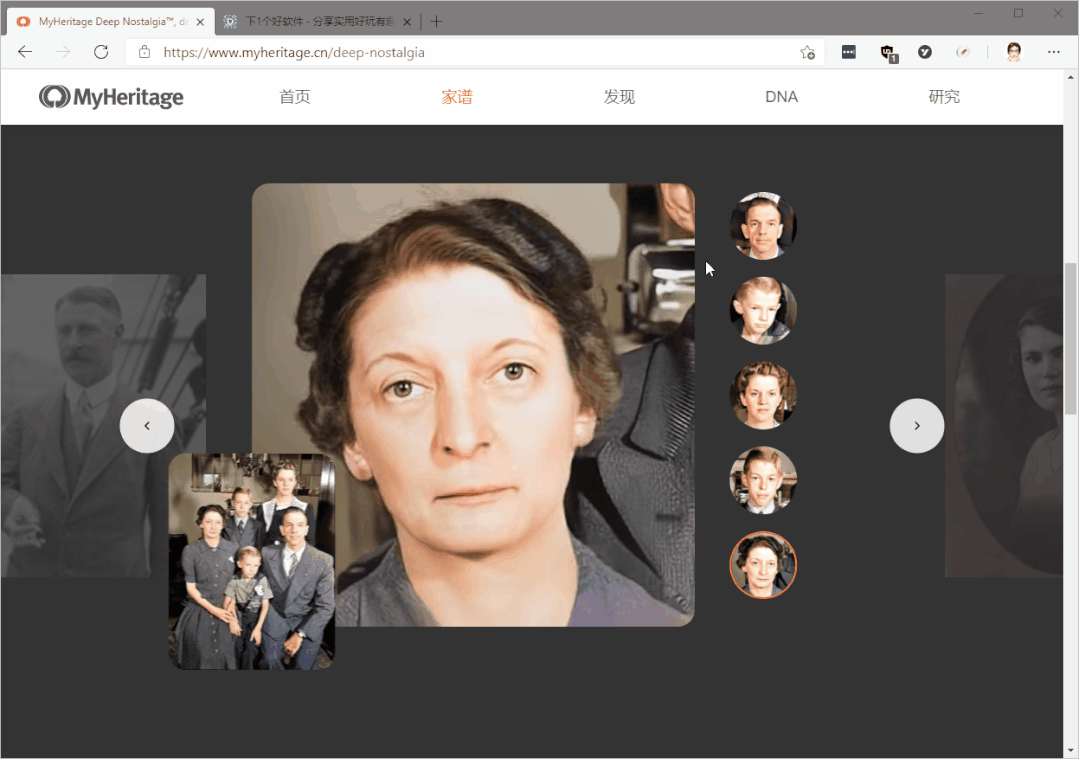The width and height of the screenshot is (1079, 759).
Task: Select the curly-haired young woman thumbnail
Action: [x=763, y=396]
